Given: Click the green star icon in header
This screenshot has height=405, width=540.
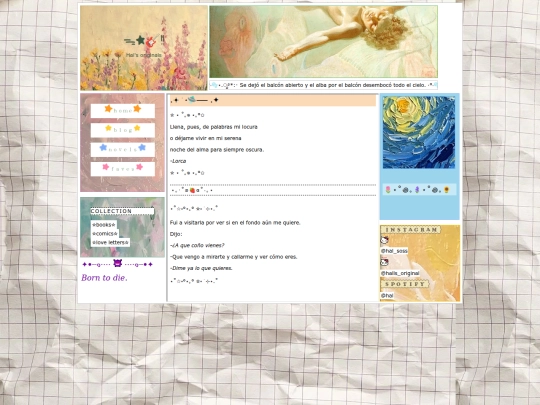Looking at the screenshot, I should (x=140, y=40).
